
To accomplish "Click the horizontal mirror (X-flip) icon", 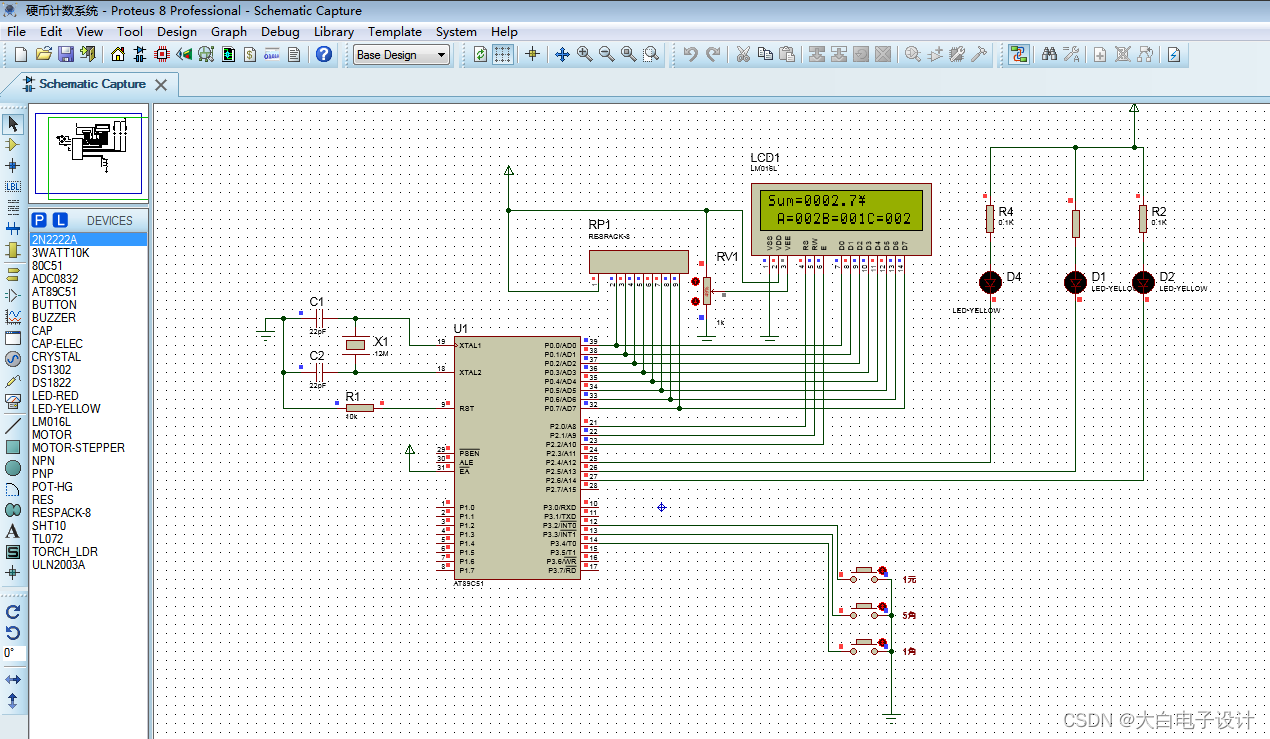I will (x=13, y=680).
